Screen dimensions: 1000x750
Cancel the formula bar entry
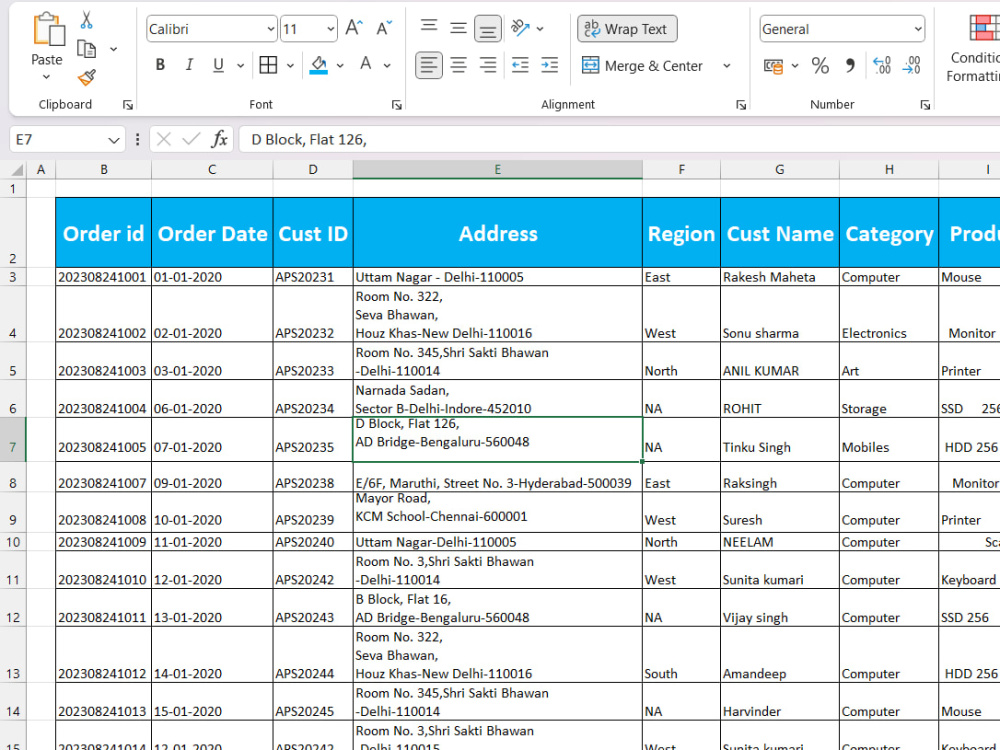pyautogui.click(x=163, y=139)
